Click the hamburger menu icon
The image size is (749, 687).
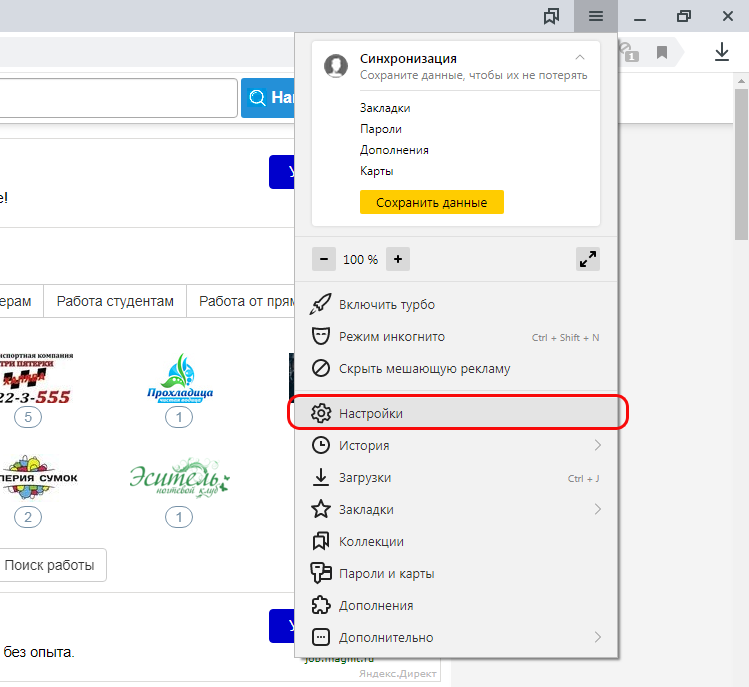(596, 16)
